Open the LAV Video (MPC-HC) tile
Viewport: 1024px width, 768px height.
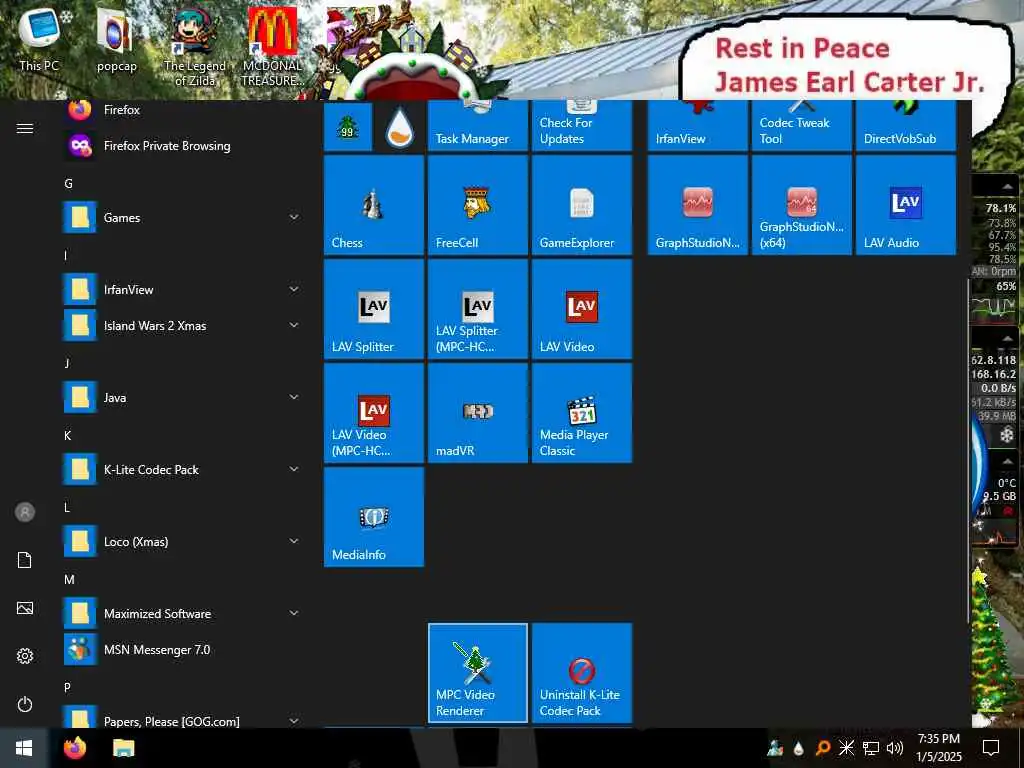click(374, 413)
